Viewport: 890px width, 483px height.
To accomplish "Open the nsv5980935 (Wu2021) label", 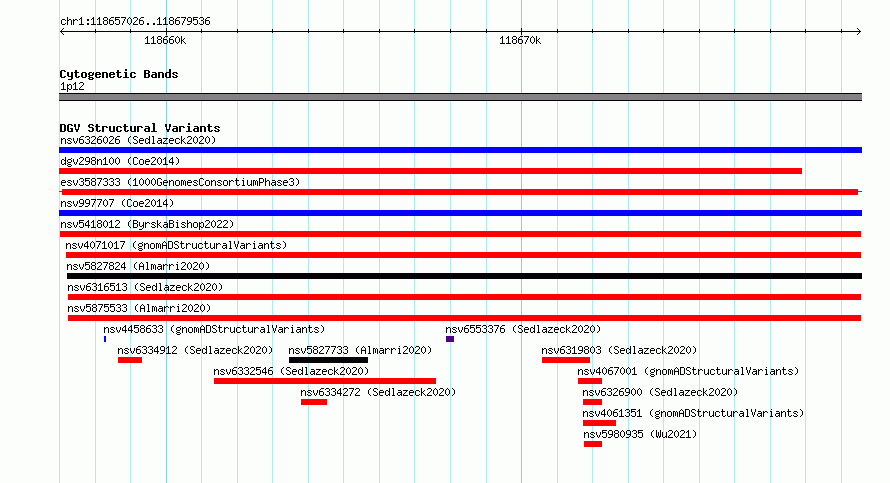I will (x=640, y=434).
